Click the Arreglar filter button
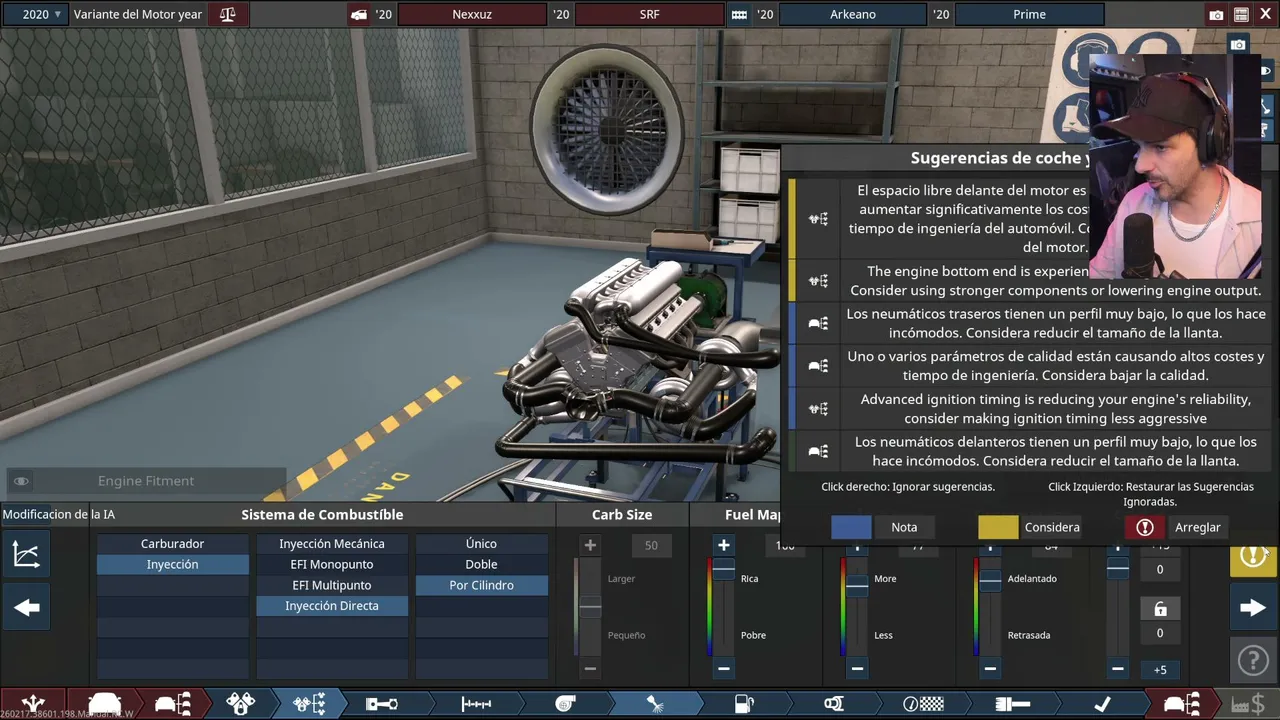The image size is (1280, 720). click(x=1197, y=527)
